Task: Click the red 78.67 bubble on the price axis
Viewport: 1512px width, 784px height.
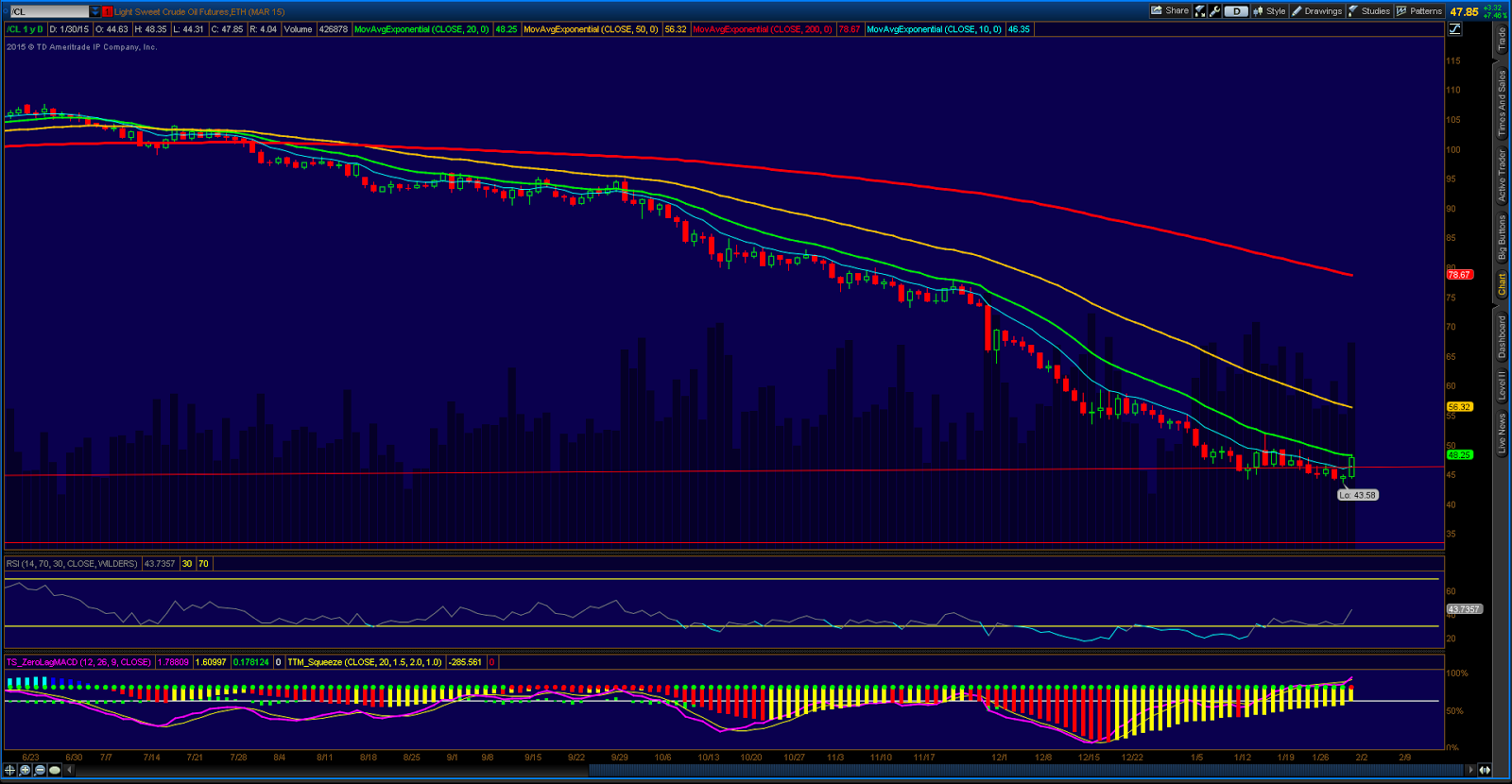Action: (1459, 275)
